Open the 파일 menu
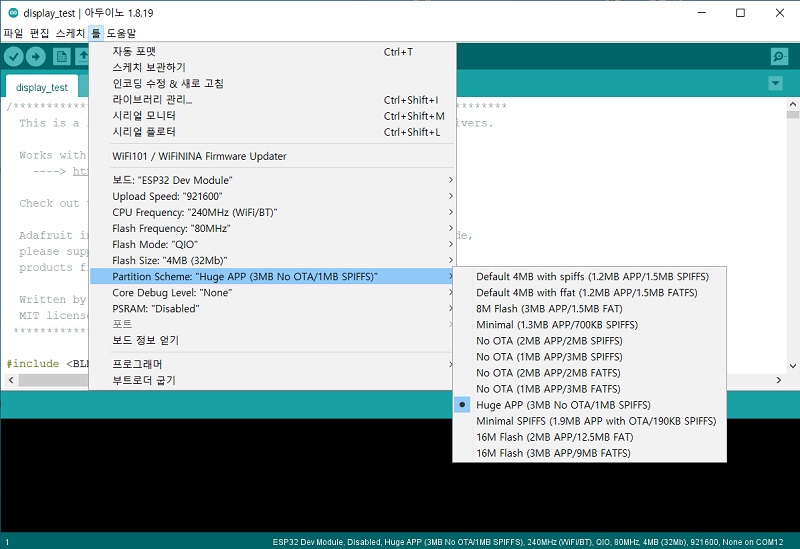The image size is (800, 549). (13, 33)
